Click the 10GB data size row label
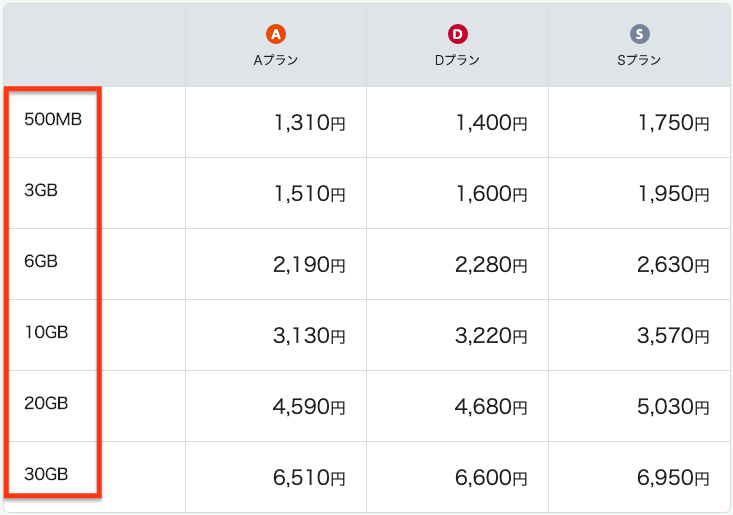 click(46, 333)
